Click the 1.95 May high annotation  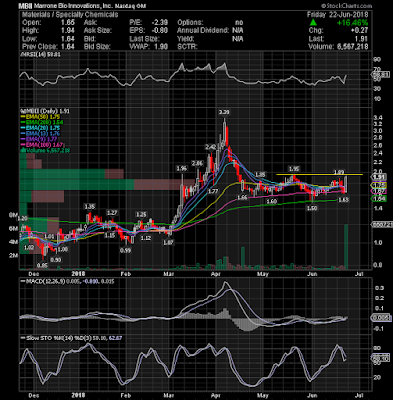[294, 169]
